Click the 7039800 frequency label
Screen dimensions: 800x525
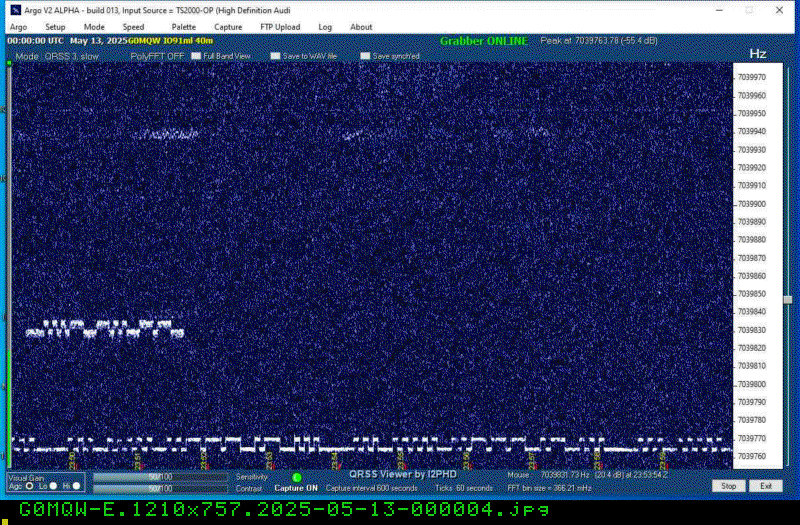pos(752,385)
